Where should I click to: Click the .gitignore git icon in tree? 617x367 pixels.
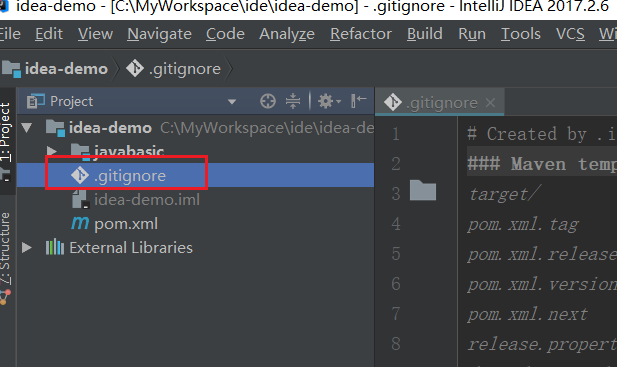(80, 175)
